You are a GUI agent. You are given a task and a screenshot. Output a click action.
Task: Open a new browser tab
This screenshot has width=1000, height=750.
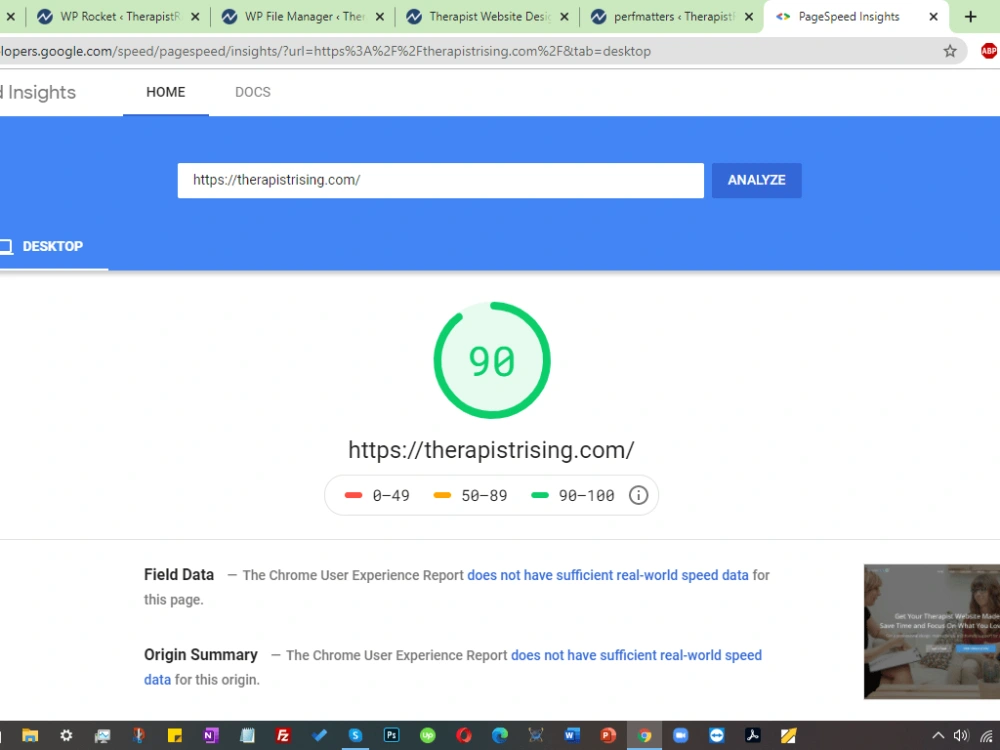coord(971,17)
